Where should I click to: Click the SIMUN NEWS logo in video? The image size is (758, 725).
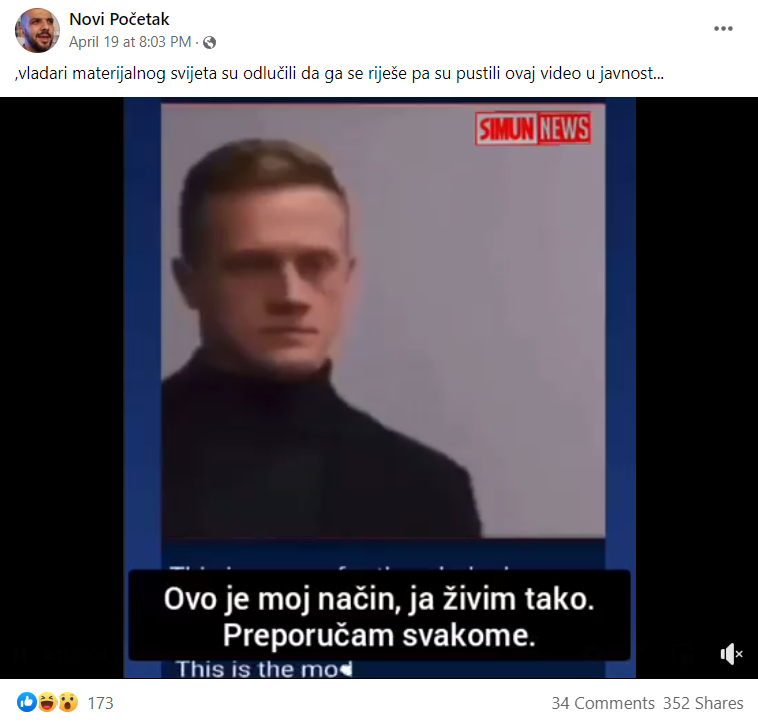click(533, 129)
